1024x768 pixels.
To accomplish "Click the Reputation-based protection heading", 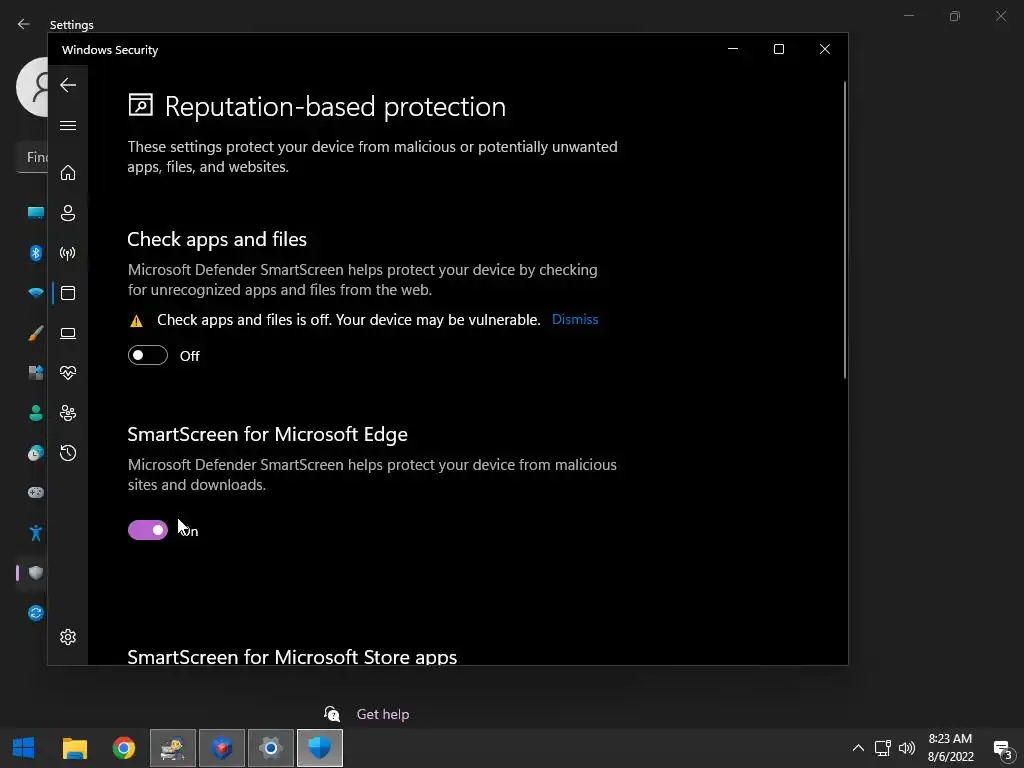I will pyautogui.click(x=335, y=106).
